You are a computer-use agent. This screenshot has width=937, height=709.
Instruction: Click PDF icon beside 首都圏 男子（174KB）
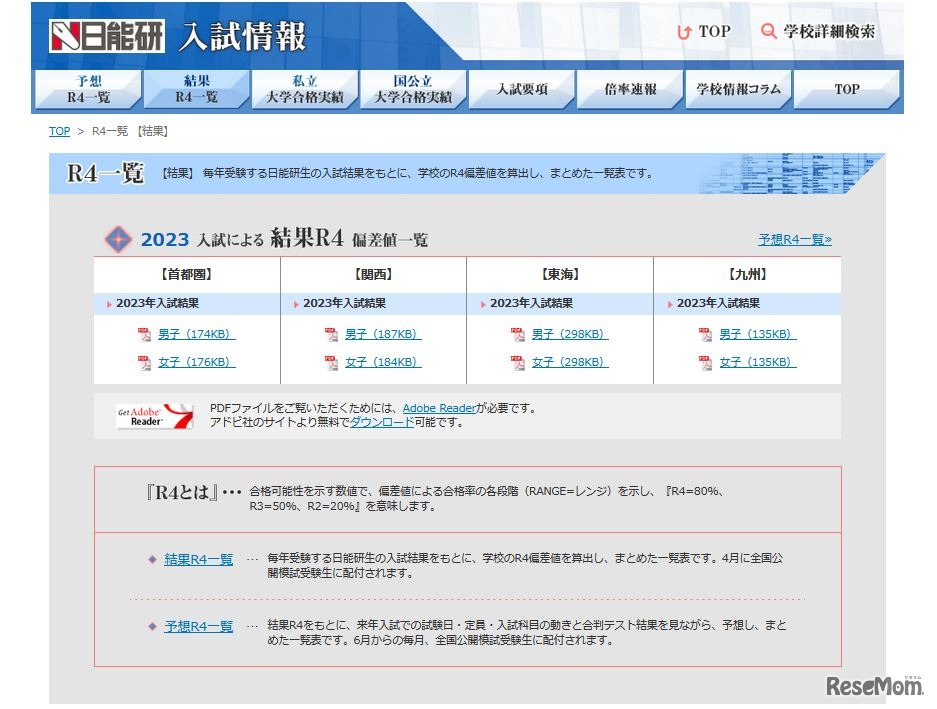pos(145,335)
